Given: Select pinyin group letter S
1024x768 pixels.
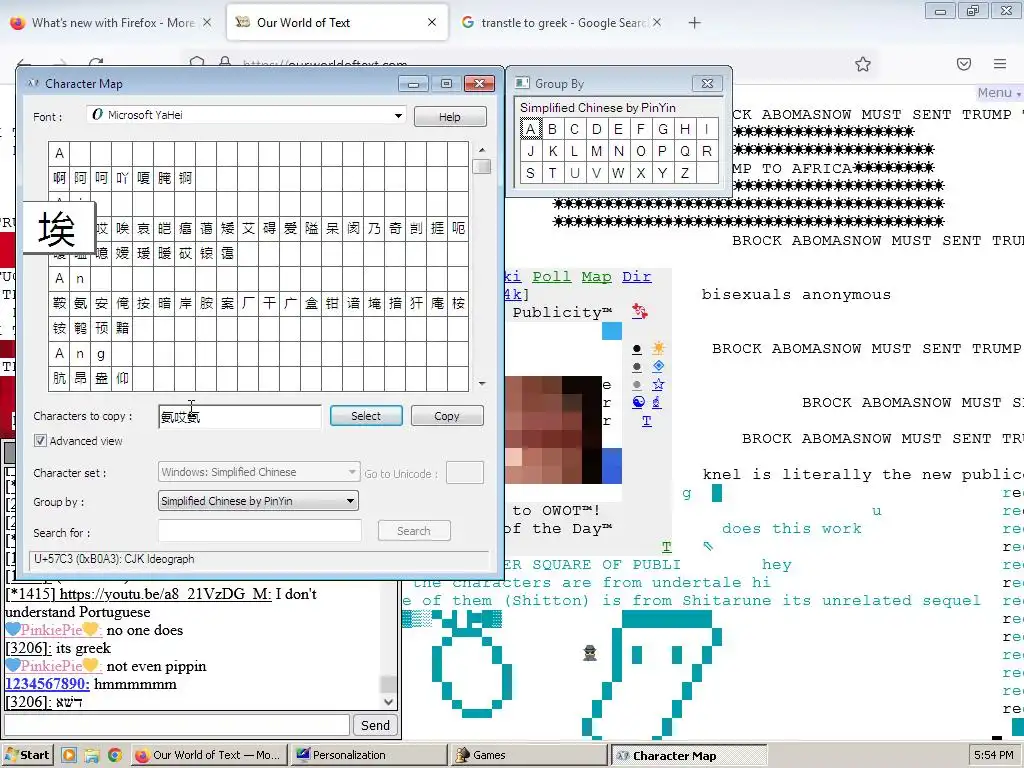Looking at the screenshot, I should point(530,173).
